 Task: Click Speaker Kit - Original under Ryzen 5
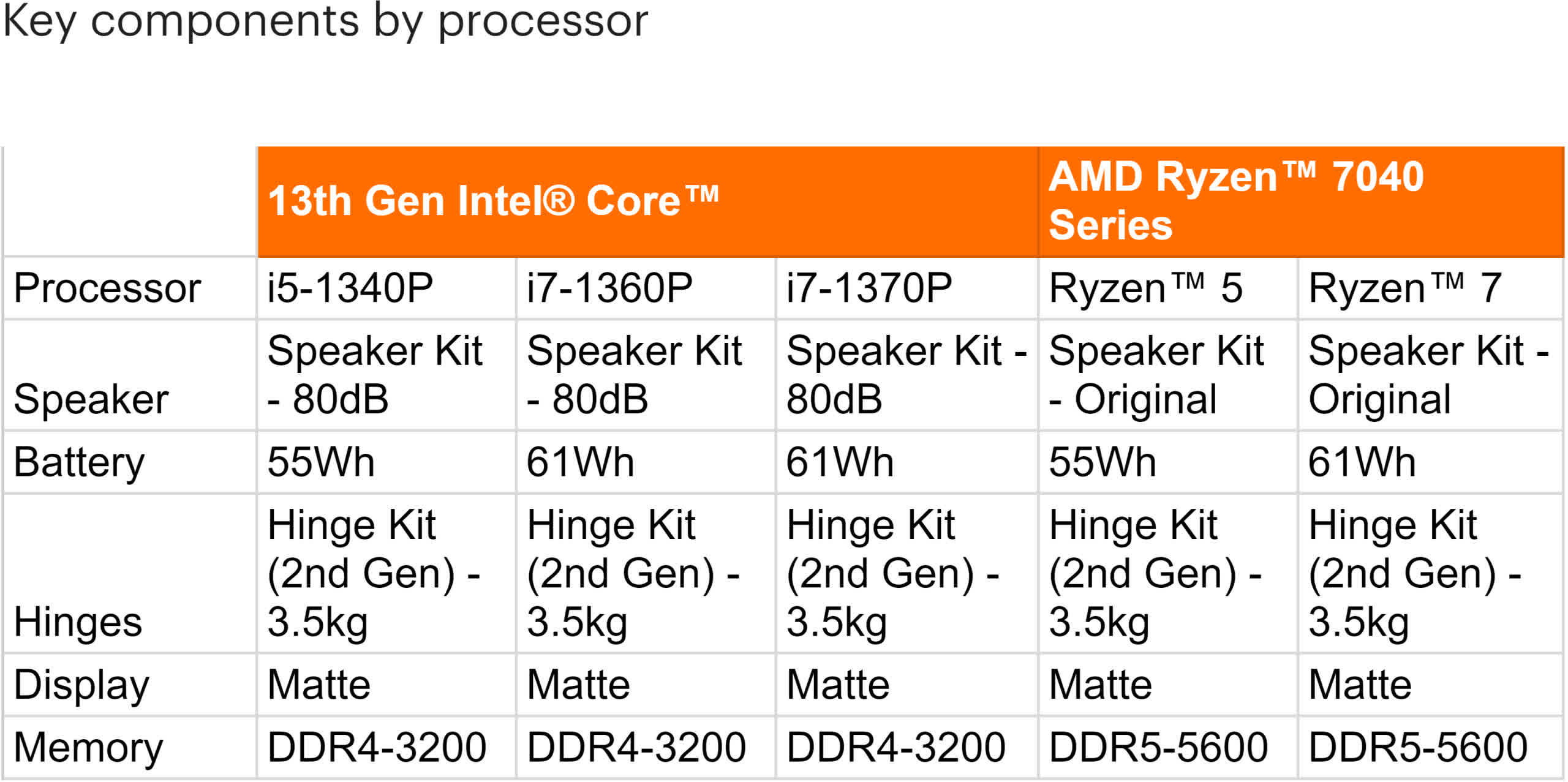click(1168, 375)
